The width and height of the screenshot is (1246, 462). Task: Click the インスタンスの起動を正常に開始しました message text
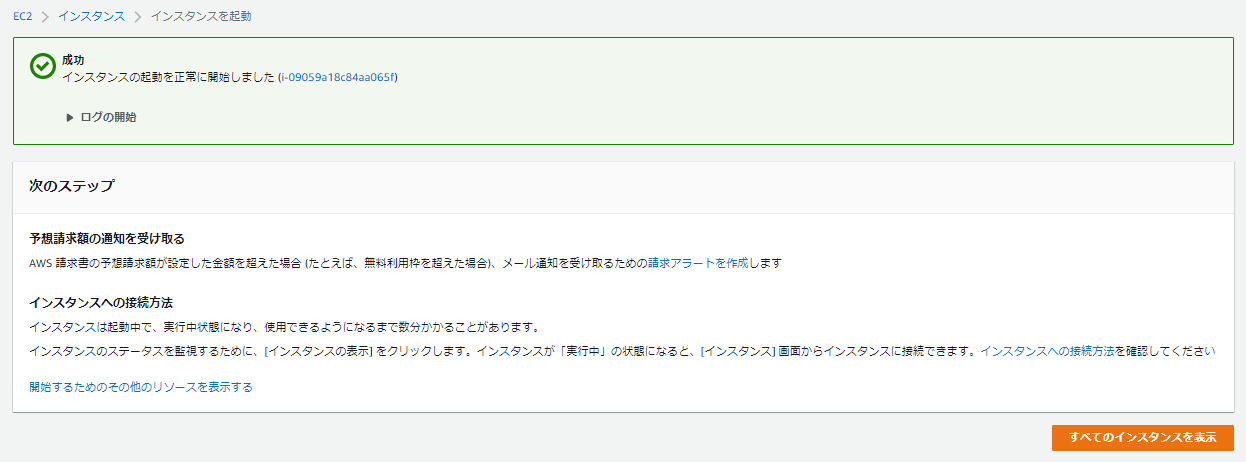coord(168,77)
